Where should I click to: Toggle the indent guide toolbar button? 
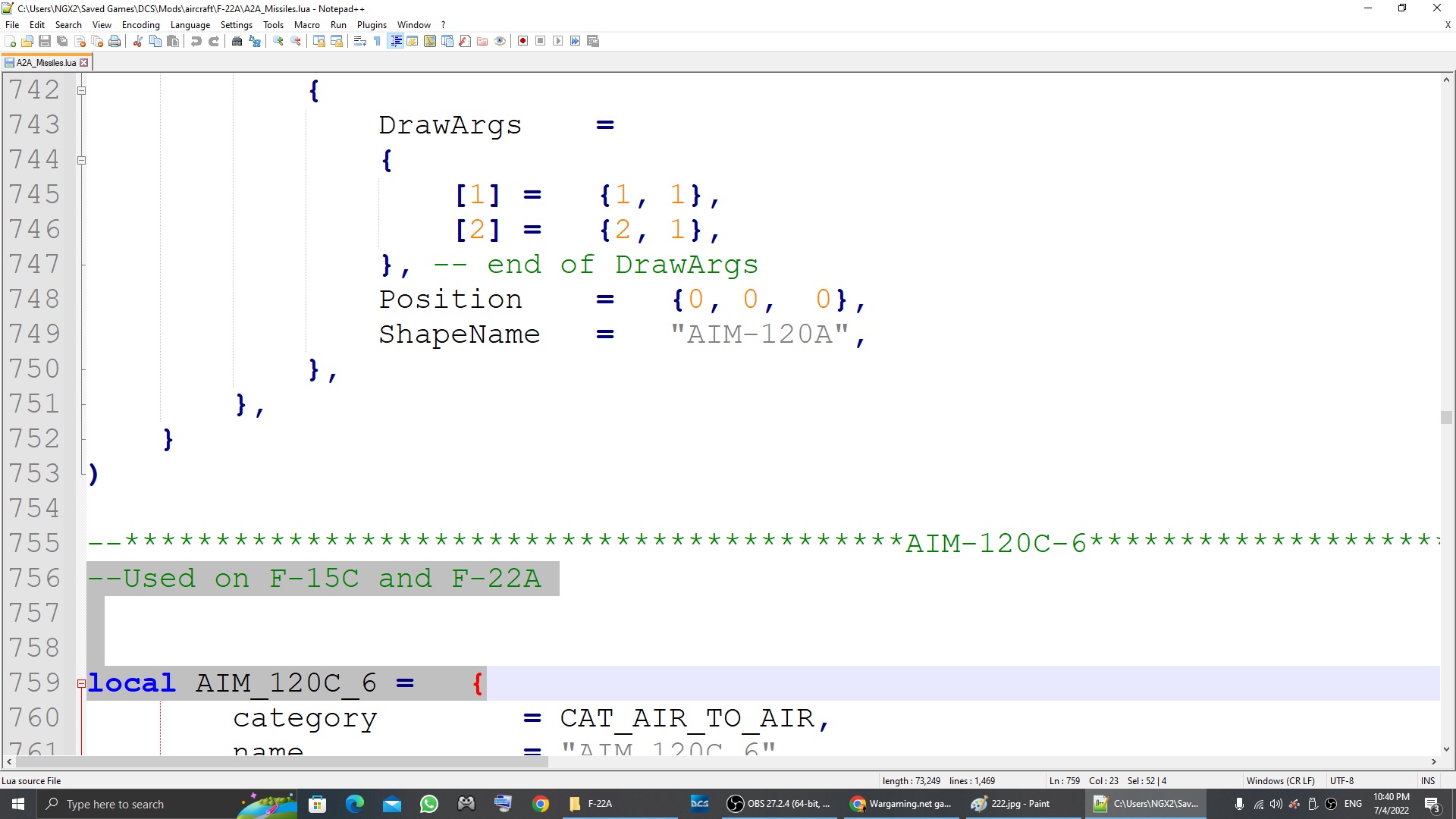tap(395, 41)
